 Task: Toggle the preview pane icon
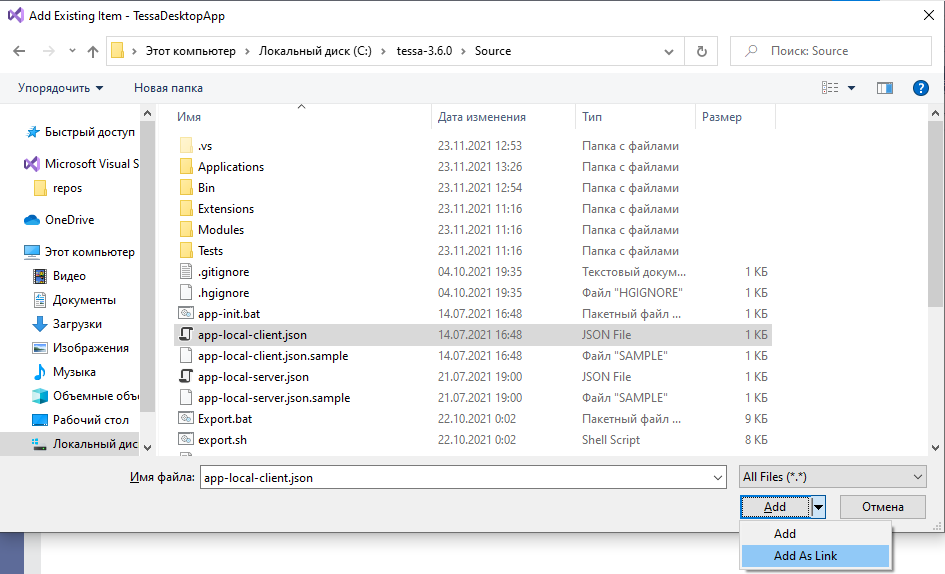coord(884,88)
